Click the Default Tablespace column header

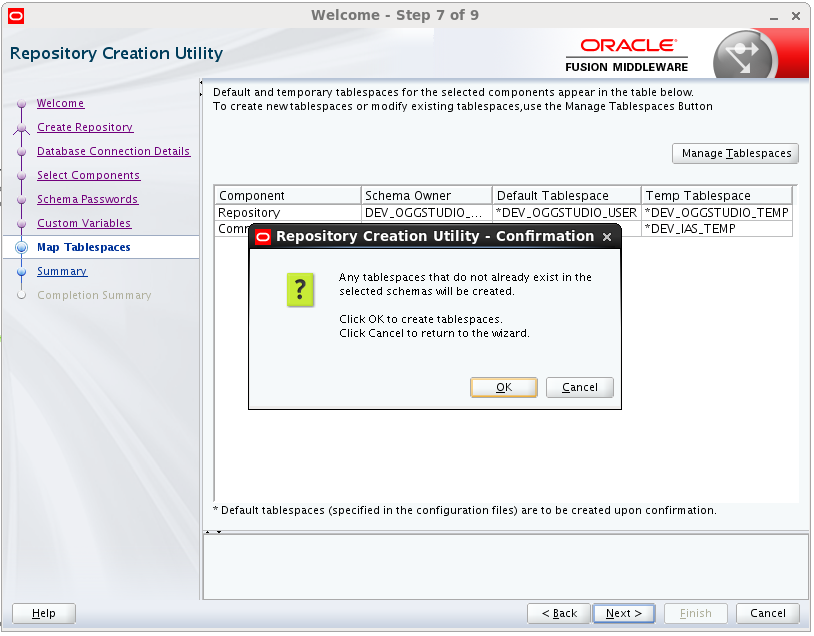point(566,195)
